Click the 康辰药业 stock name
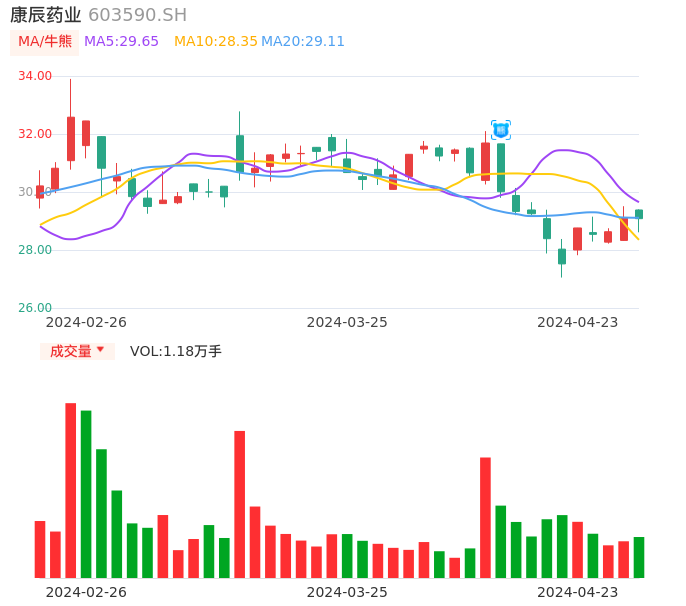 click(x=45, y=15)
